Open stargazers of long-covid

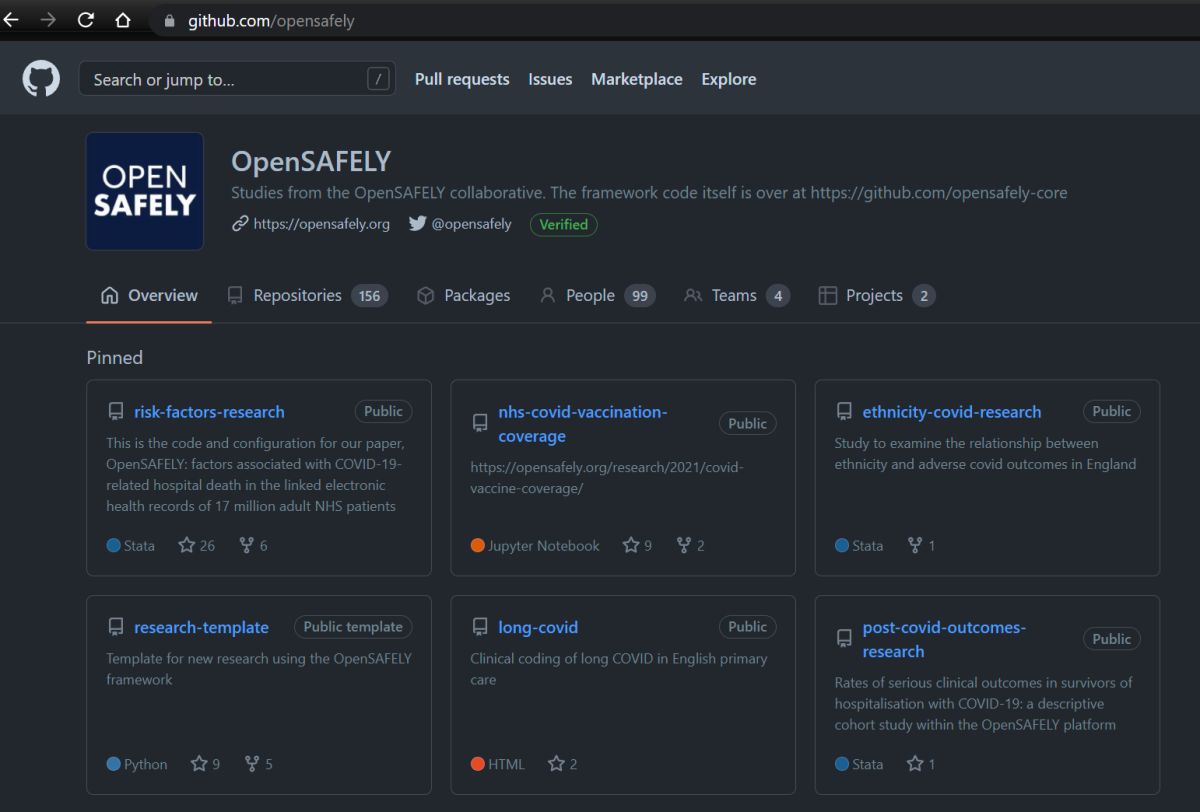click(563, 764)
